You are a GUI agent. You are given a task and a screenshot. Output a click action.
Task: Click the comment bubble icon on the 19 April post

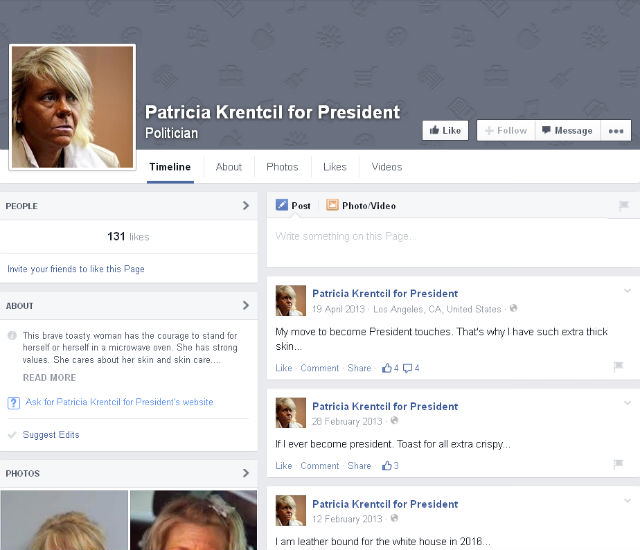click(407, 368)
